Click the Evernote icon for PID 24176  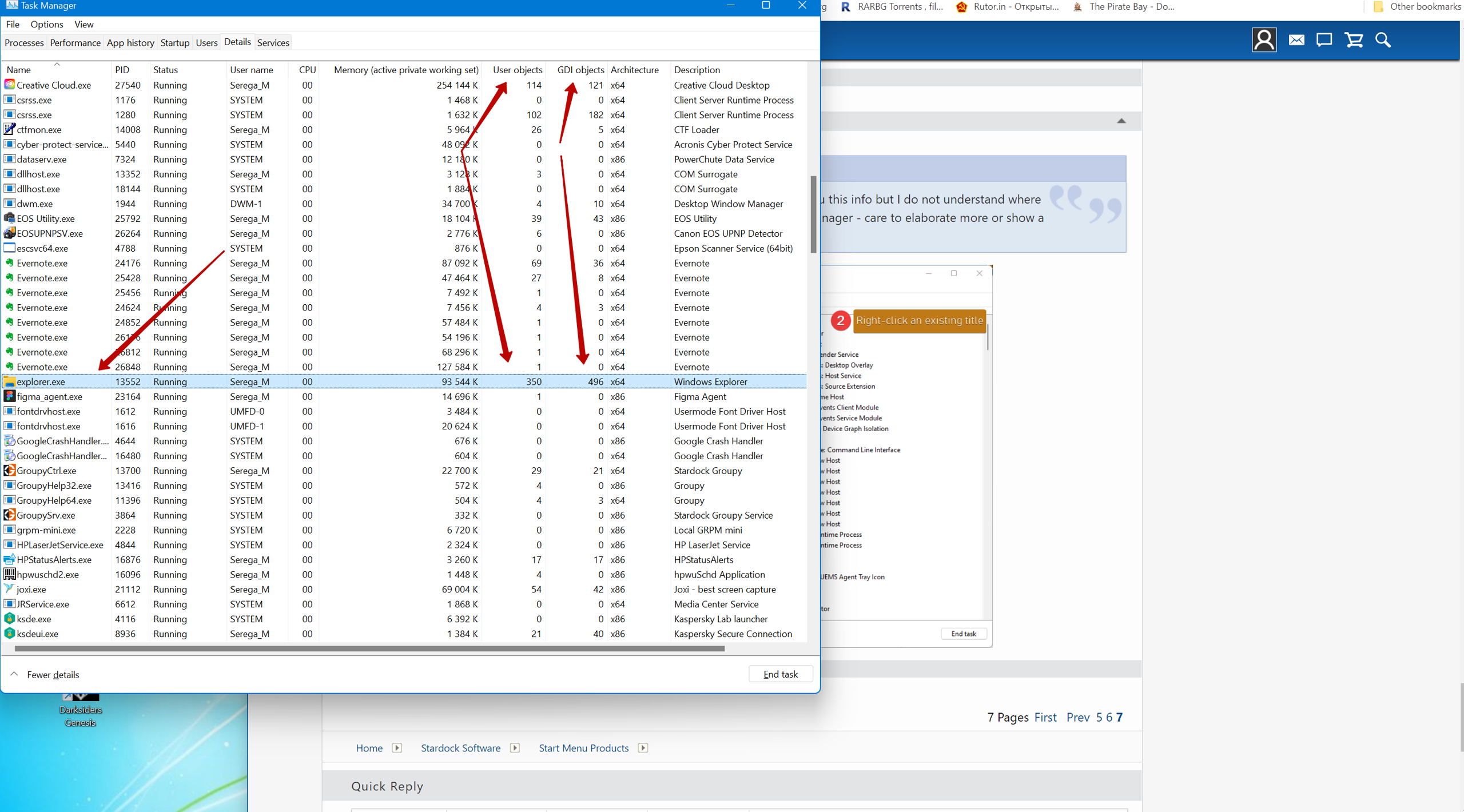9,263
